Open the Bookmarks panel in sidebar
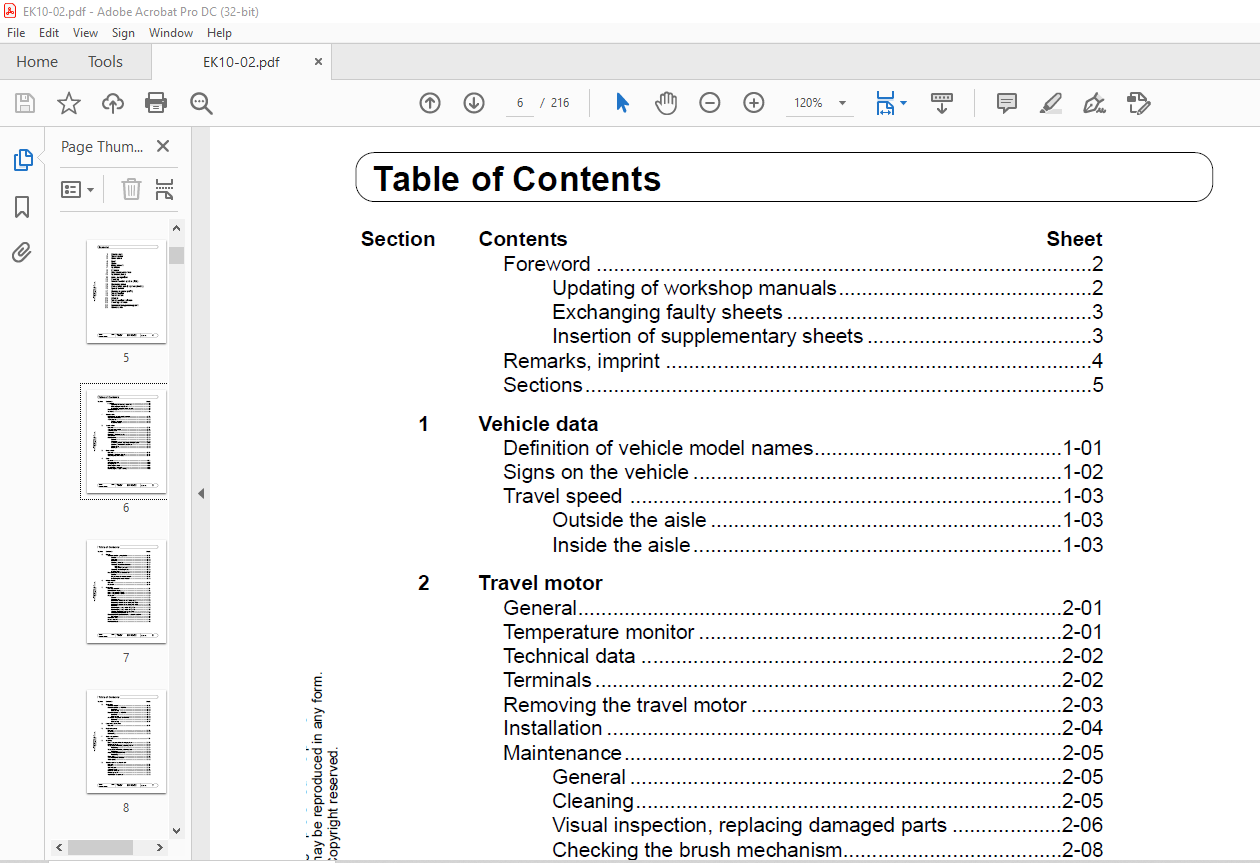 click(22, 207)
